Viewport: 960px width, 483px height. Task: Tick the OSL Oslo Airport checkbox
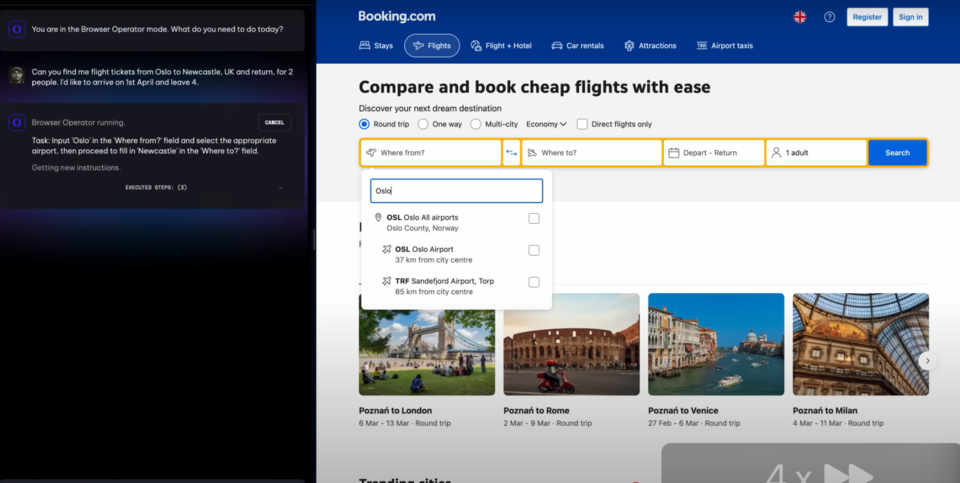(534, 250)
